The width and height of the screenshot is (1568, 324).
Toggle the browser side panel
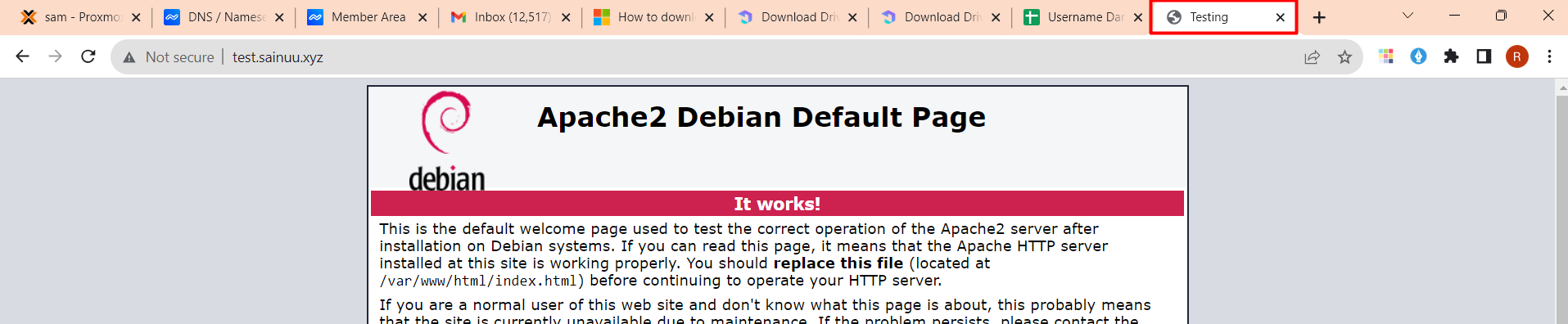pyautogui.click(x=1484, y=56)
